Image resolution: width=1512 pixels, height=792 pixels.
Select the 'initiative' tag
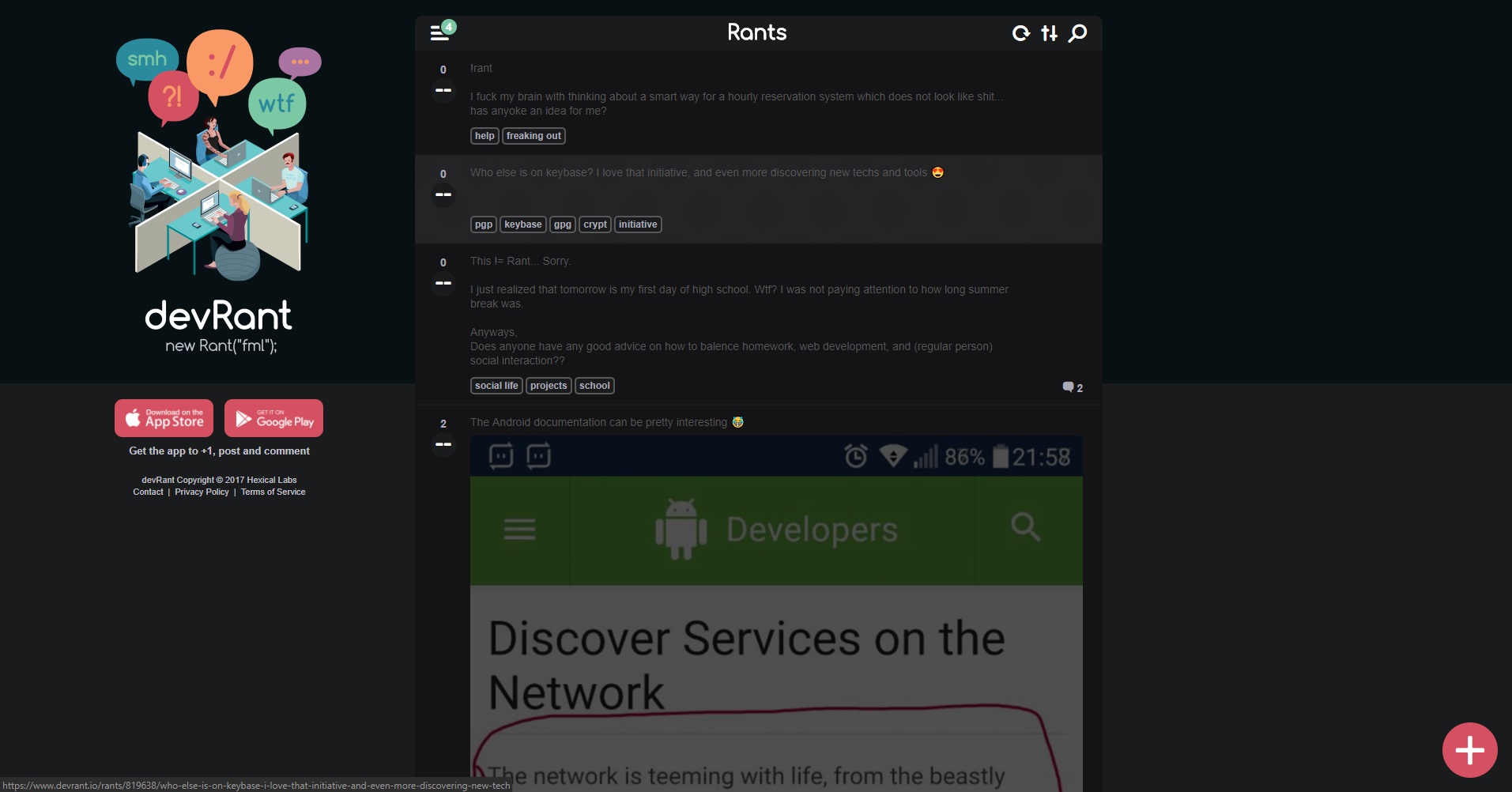tap(638, 224)
